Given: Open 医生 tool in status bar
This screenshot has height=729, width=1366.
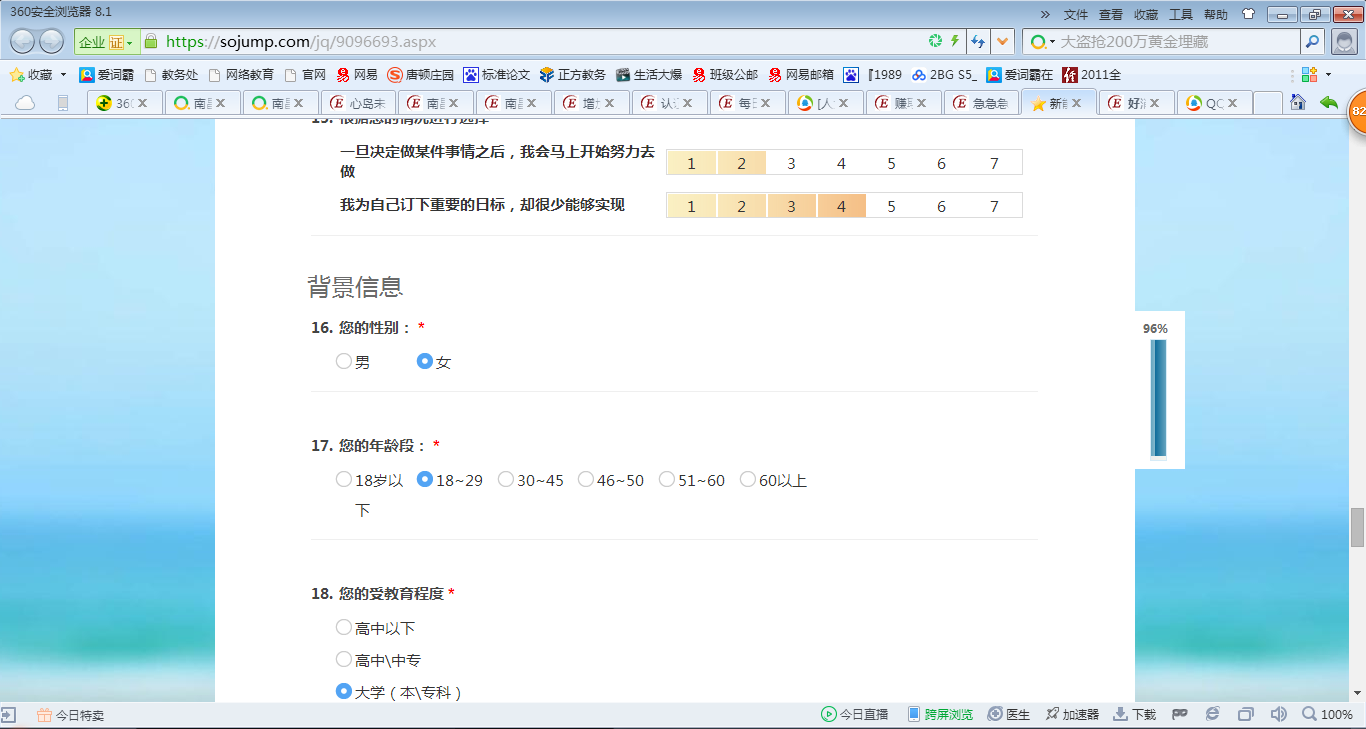Looking at the screenshot, I should click(x=1009, y=715).
